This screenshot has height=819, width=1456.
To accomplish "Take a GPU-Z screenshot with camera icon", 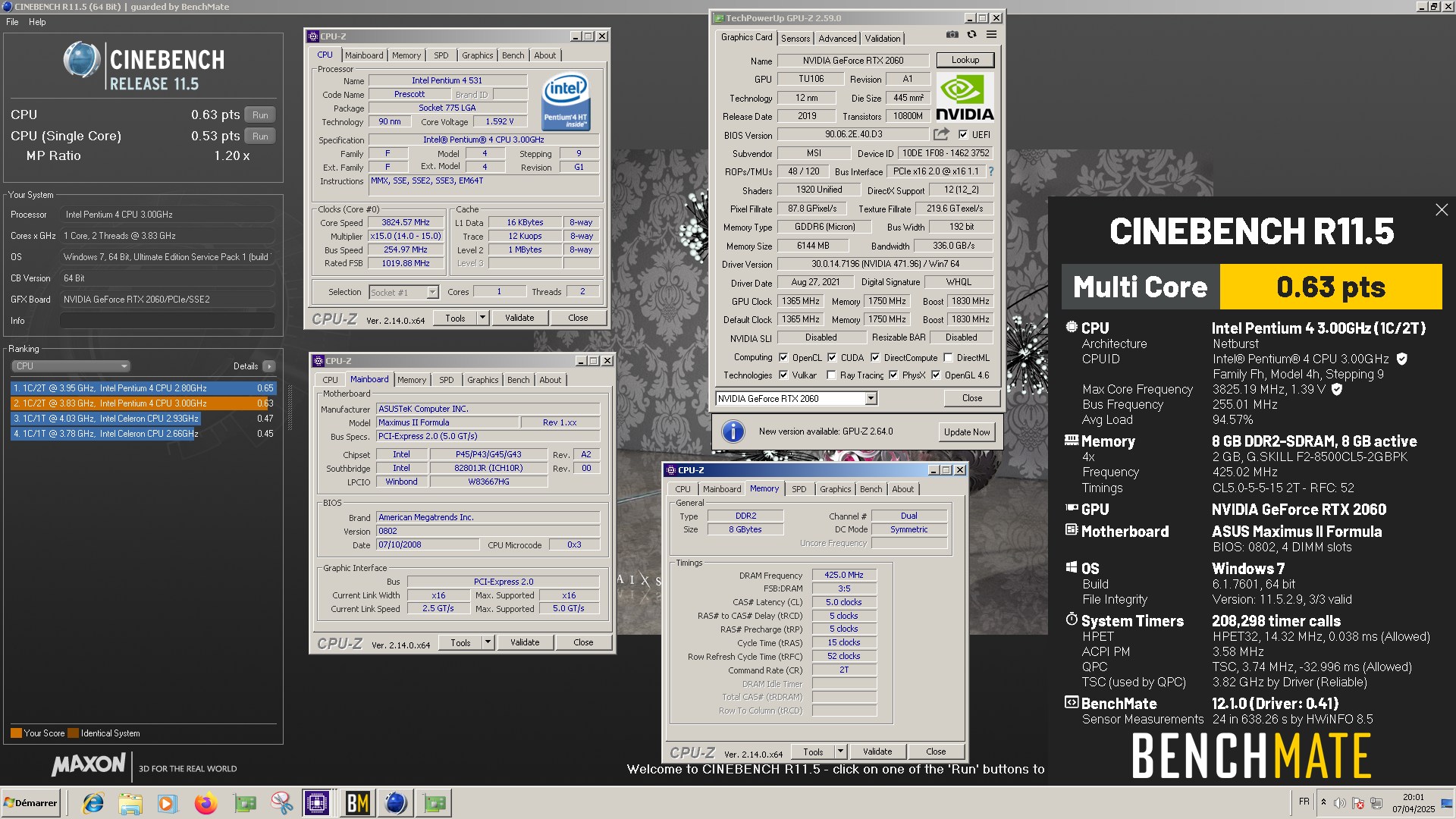I will (952, 35).
